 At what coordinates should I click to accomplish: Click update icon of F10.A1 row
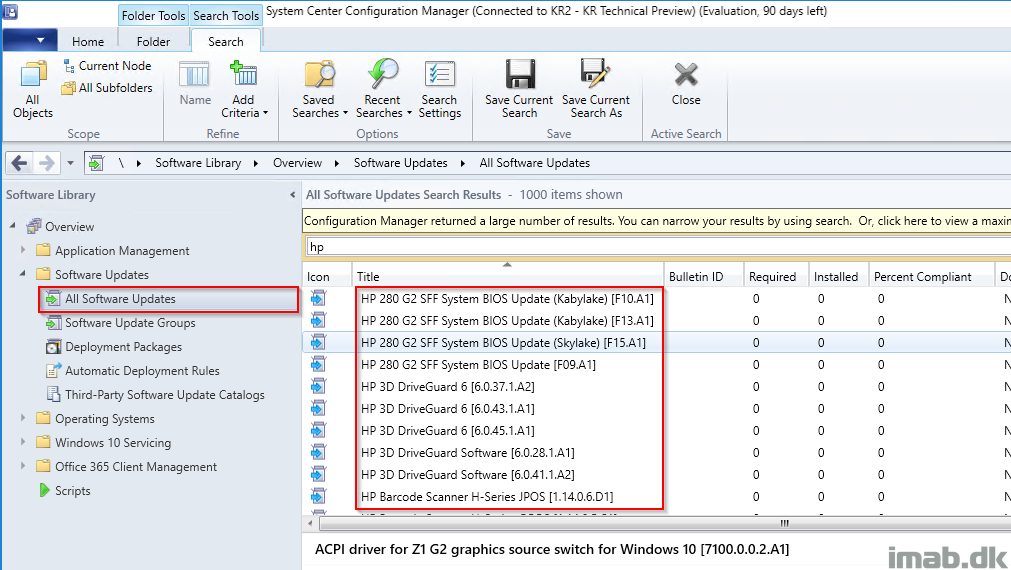pyautogui.click(x=318, y=298)
